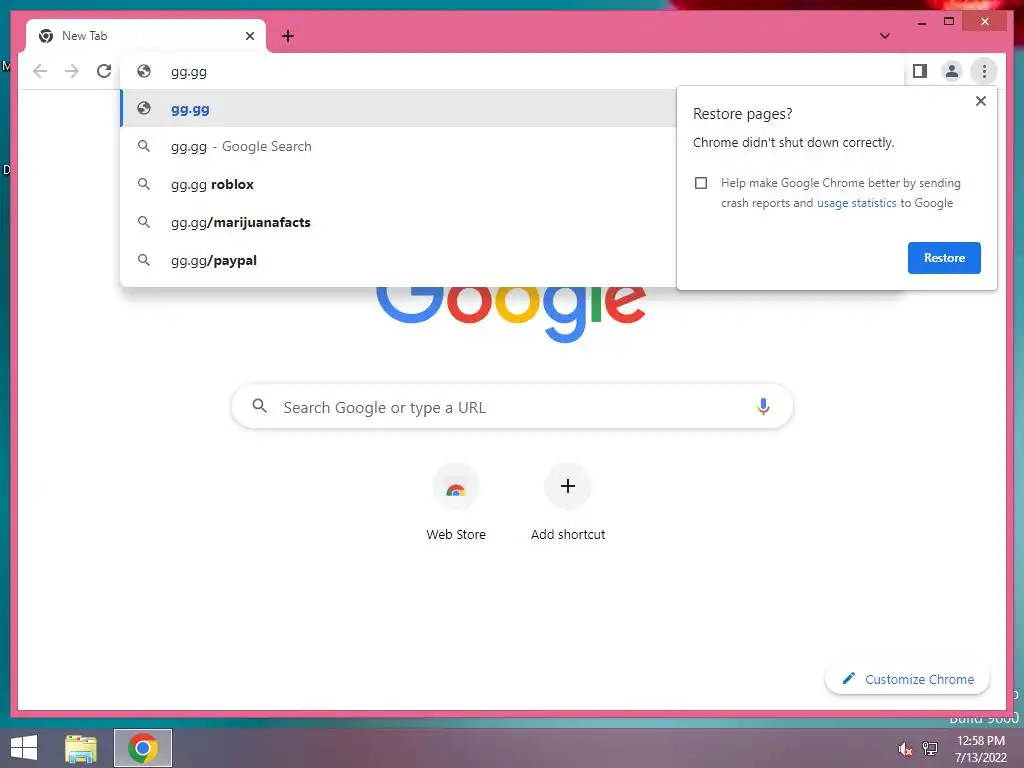The image size is (1024, 768).
Task: Click the muted speaker tray icon
Action: point(905,749)
